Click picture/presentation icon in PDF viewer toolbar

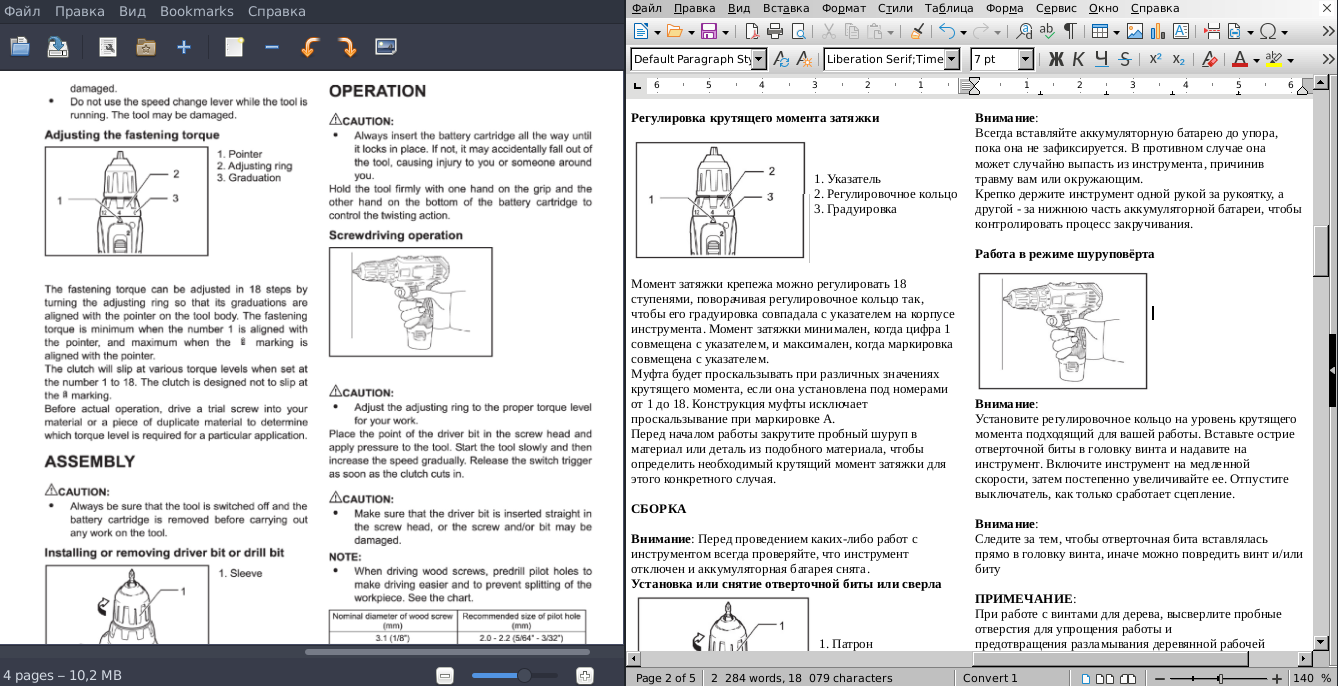click(x=386, y=46)
